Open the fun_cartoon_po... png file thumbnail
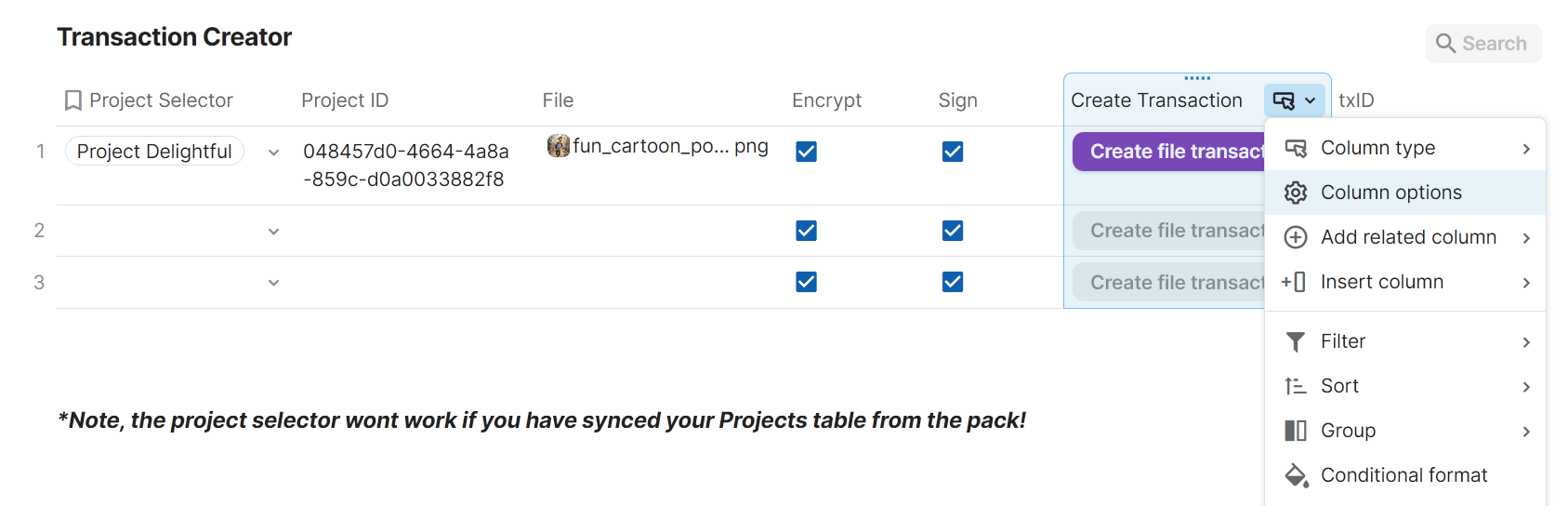The image size is (1568, 506). pyautogui.click(x=558, y=145)
